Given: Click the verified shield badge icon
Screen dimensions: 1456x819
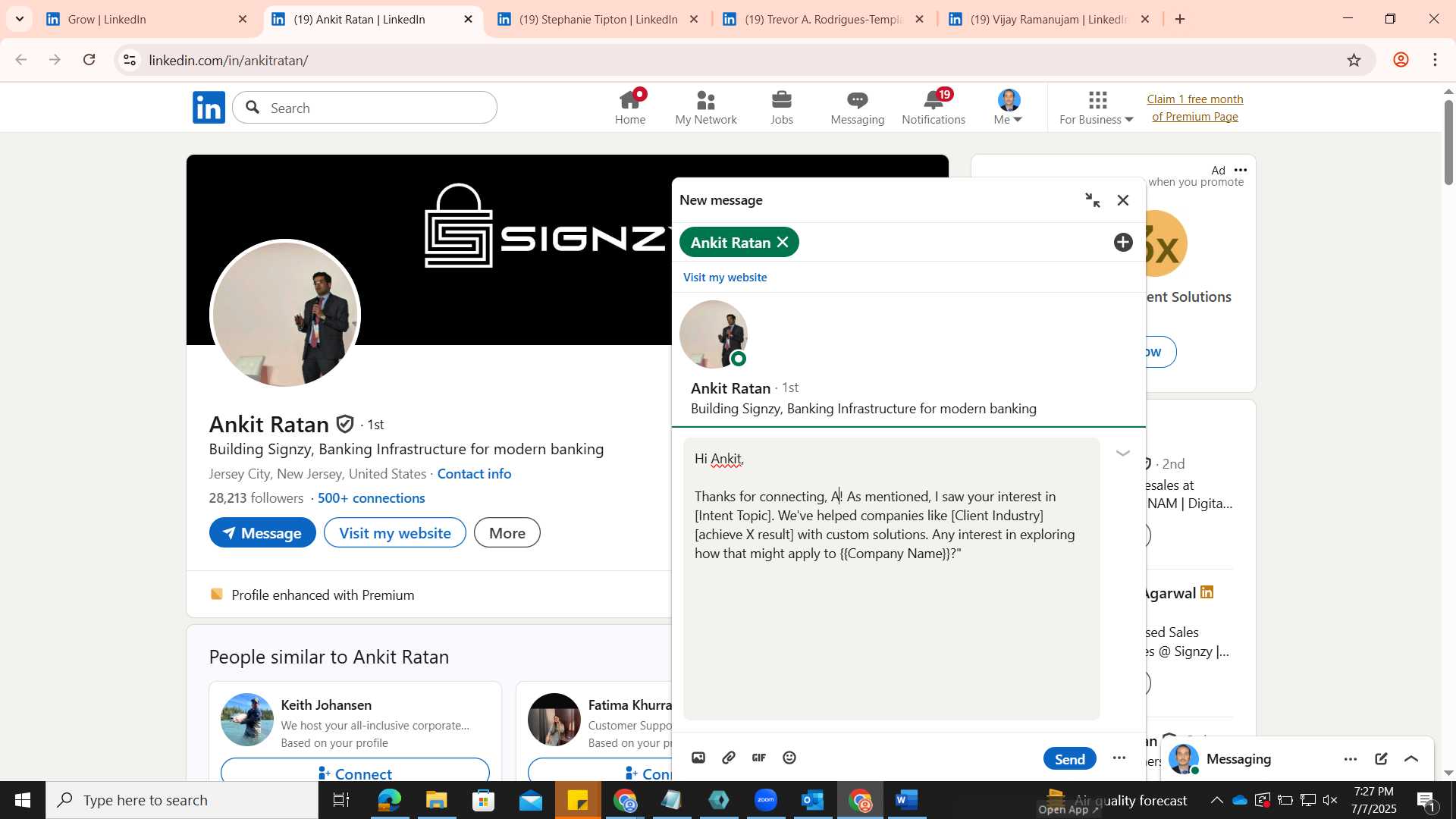Looking at the screenshot, I should click(345, 424).
